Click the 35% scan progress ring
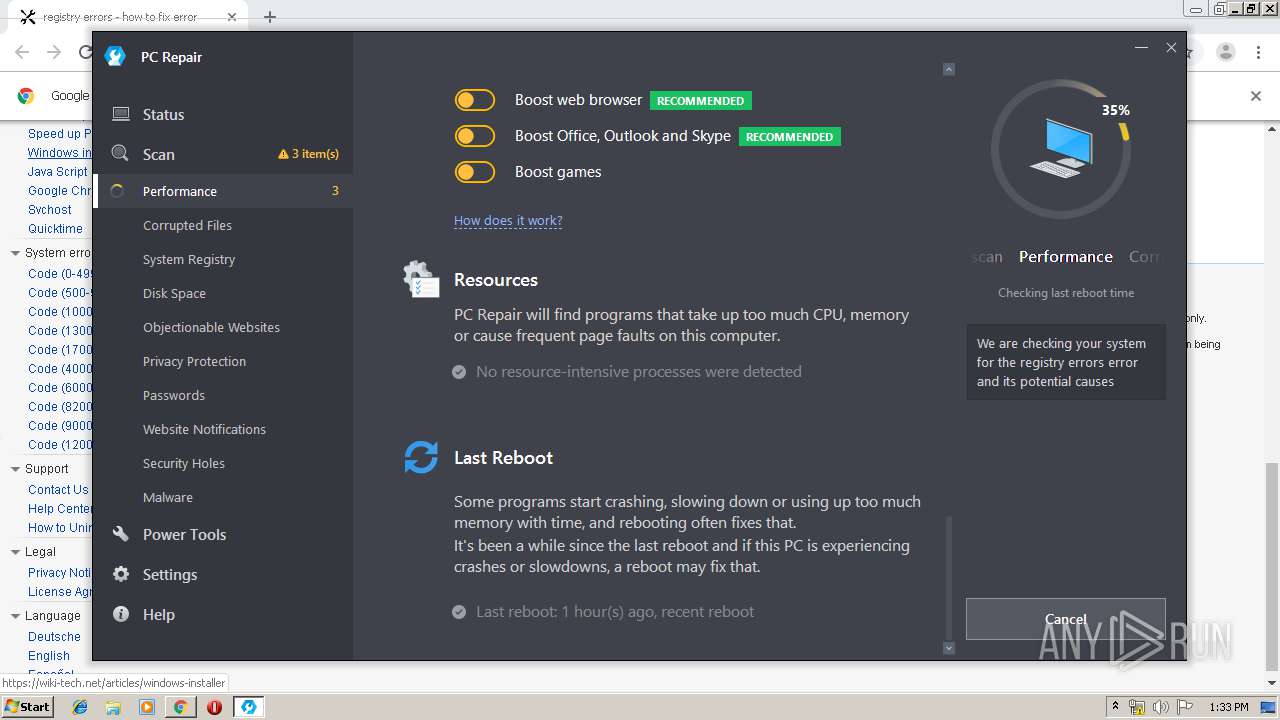The image size is (1280, 720). (x=1061, y=149)
